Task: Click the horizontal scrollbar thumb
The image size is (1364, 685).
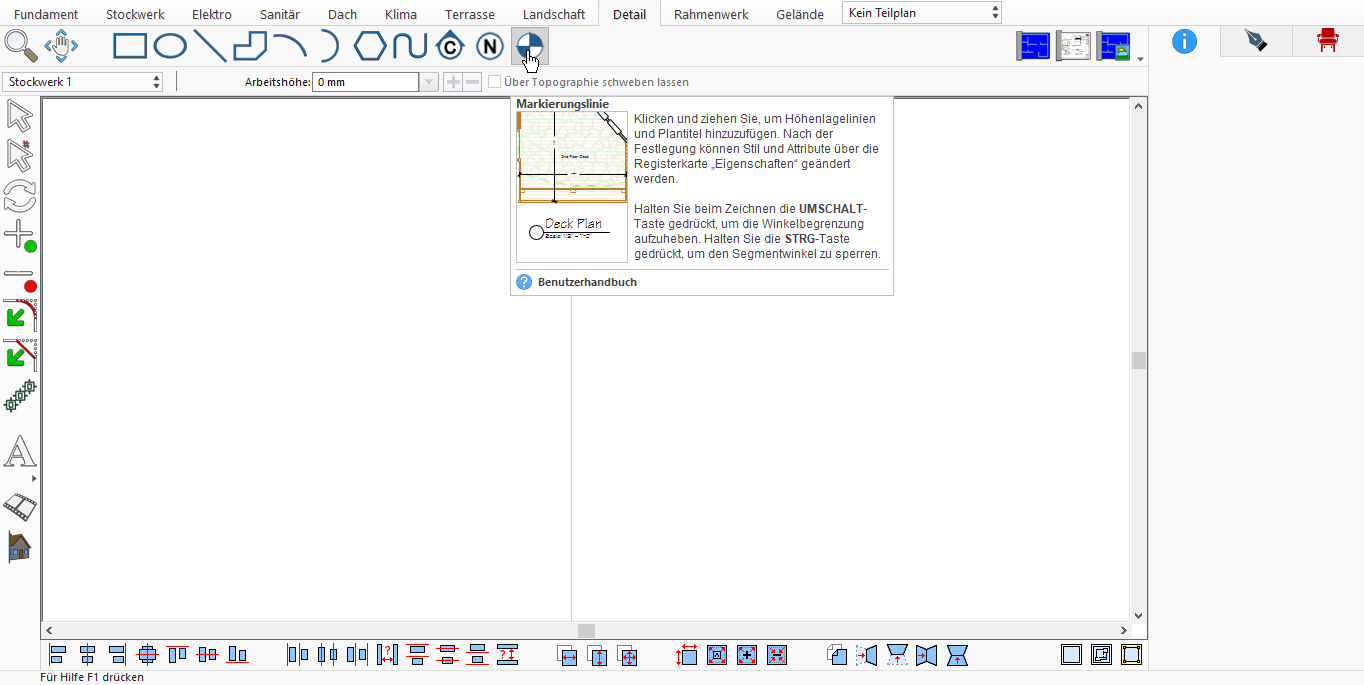Action: (x=587, y=631)
